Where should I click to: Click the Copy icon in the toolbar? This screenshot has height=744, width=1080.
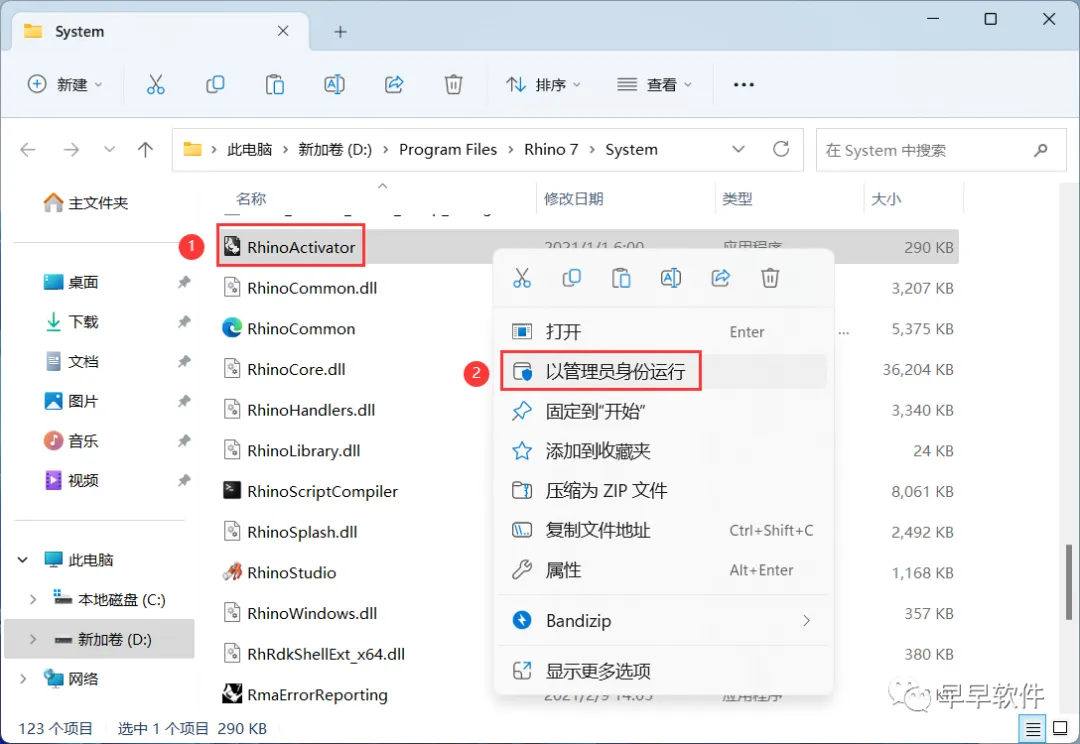coord(216,85)
